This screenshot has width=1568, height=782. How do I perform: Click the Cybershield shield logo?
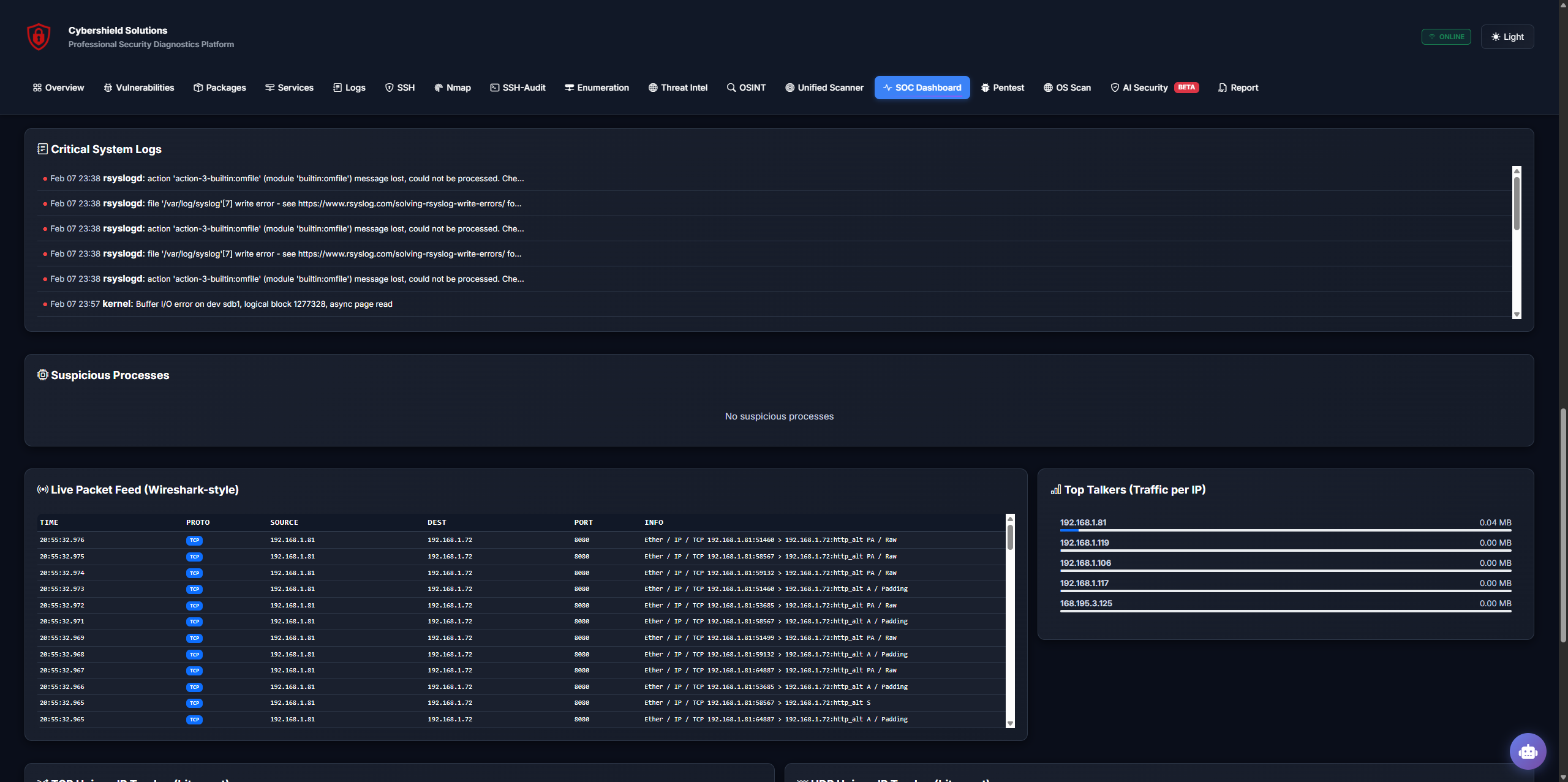38,36
